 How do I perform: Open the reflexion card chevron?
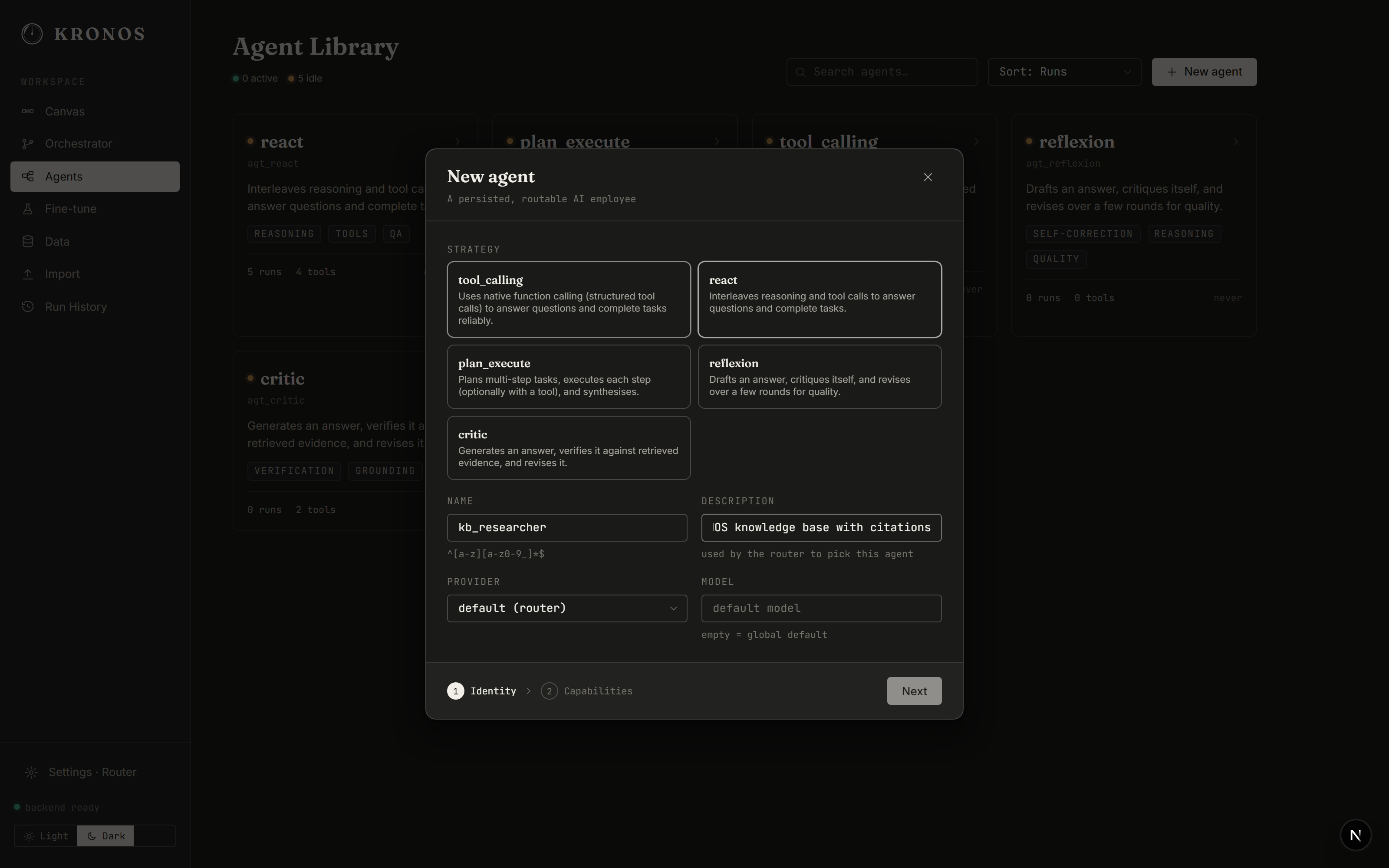[1236, 141]
